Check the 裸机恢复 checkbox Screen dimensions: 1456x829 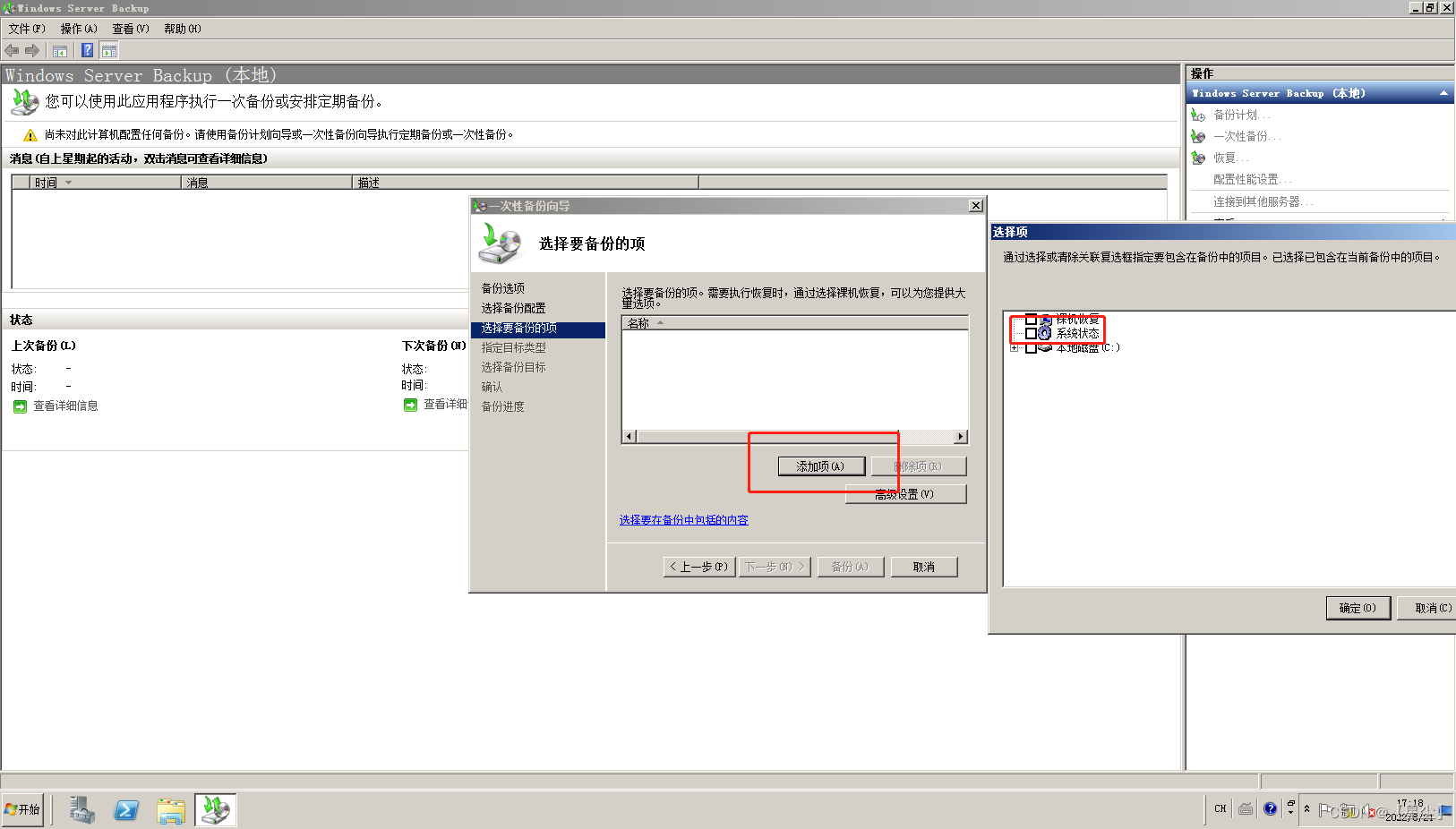coord(1031,319)
